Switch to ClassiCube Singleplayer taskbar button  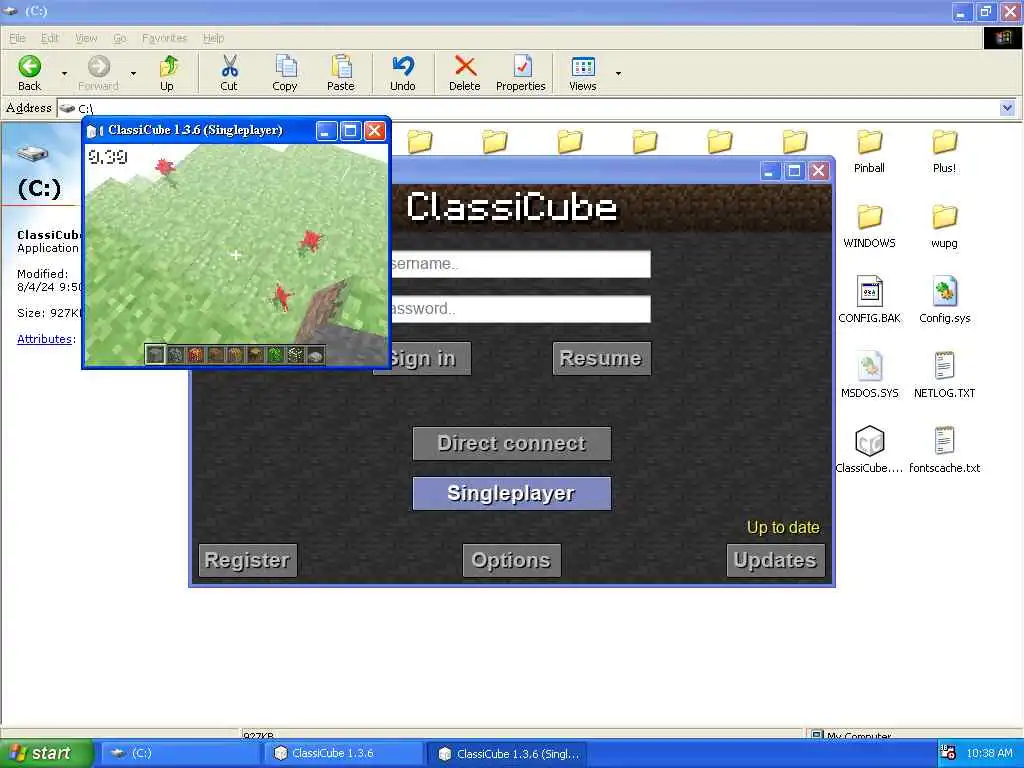[x=507, y=753]
